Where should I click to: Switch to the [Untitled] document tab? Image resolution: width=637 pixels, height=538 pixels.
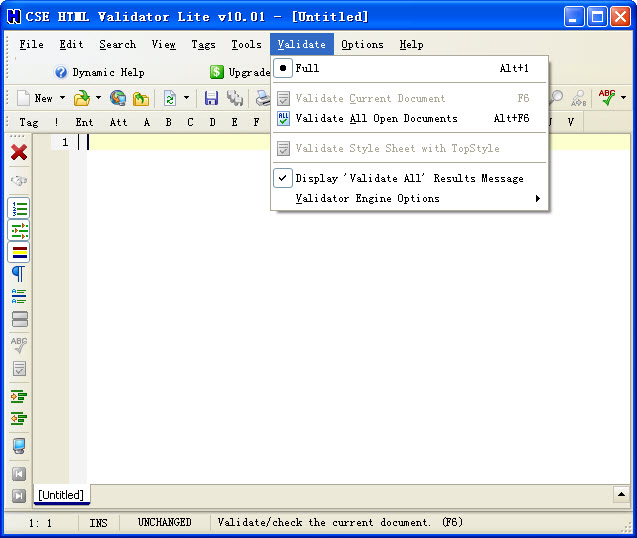tap(61, 495)
